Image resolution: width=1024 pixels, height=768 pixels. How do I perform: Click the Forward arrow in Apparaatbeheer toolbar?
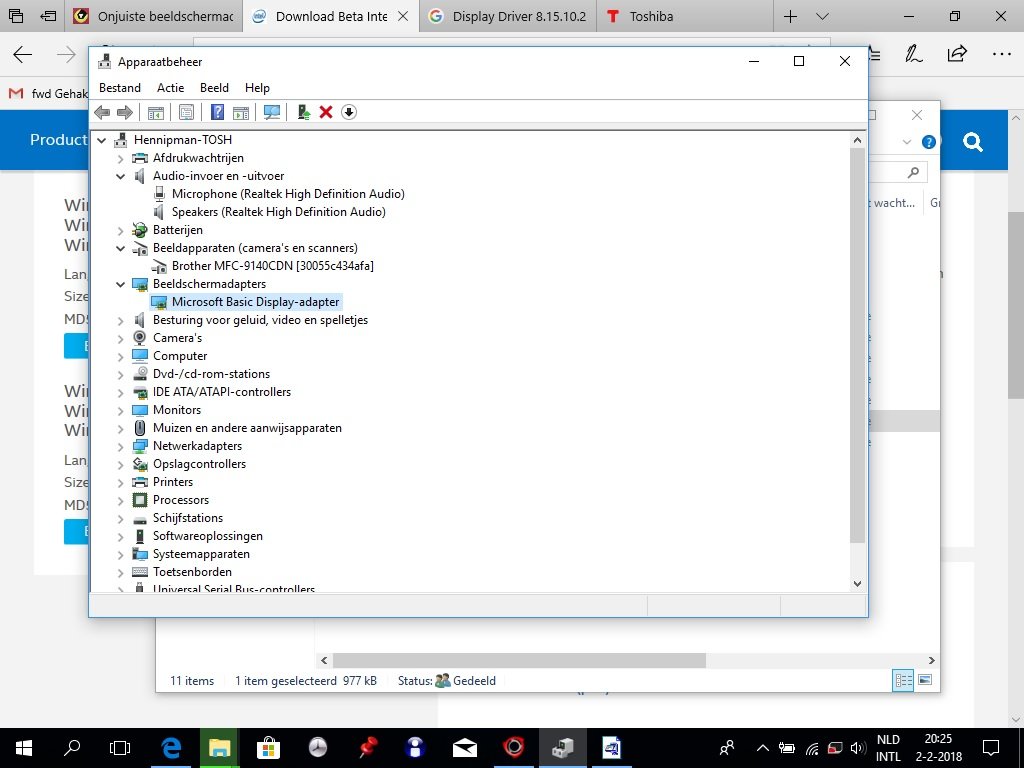point(125,112)
